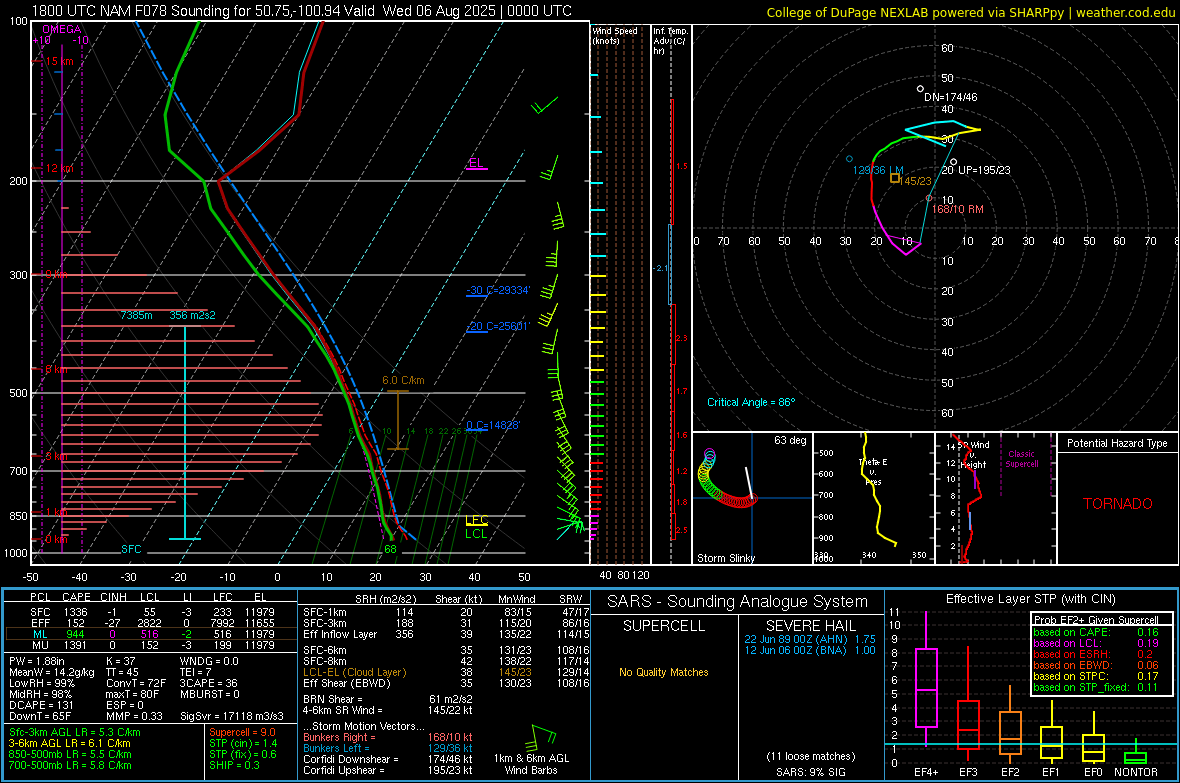The image size is (1180, 783).
Task: Click the Effective Layer STP (with CIN) title
Action: point(1031,599)
